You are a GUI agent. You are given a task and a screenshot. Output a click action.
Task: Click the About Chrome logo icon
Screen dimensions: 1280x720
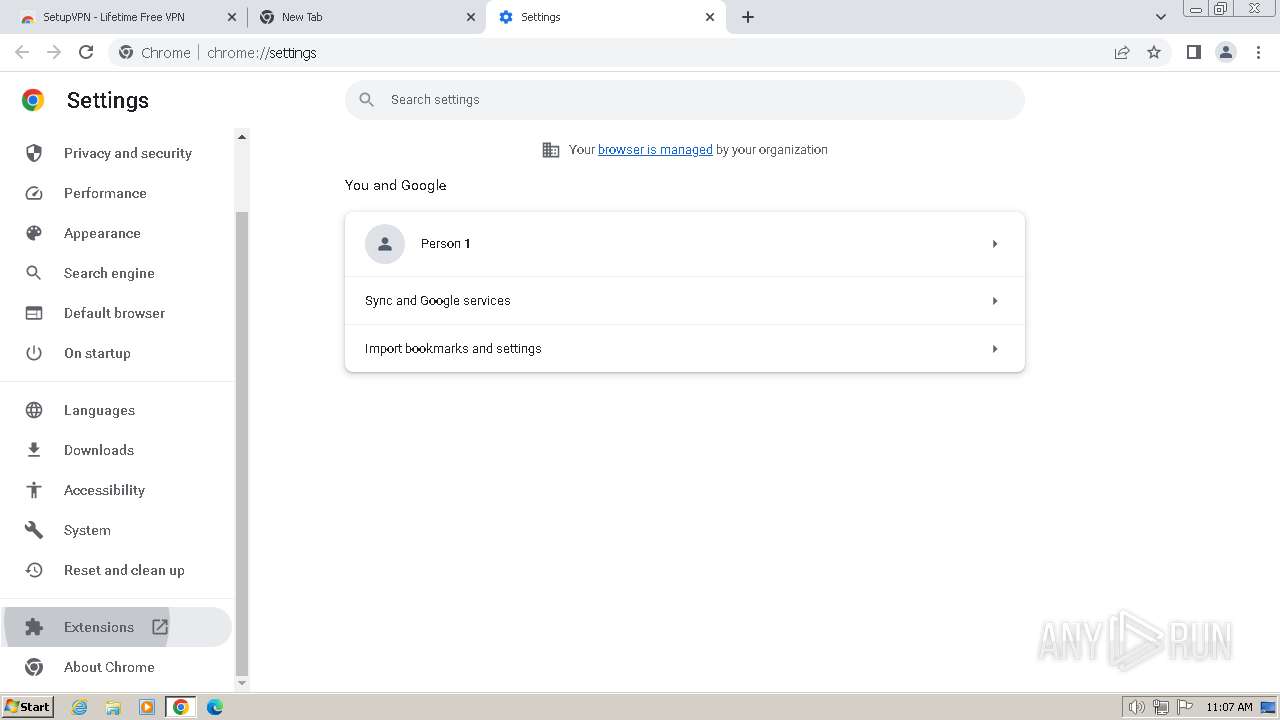(34, 667)
